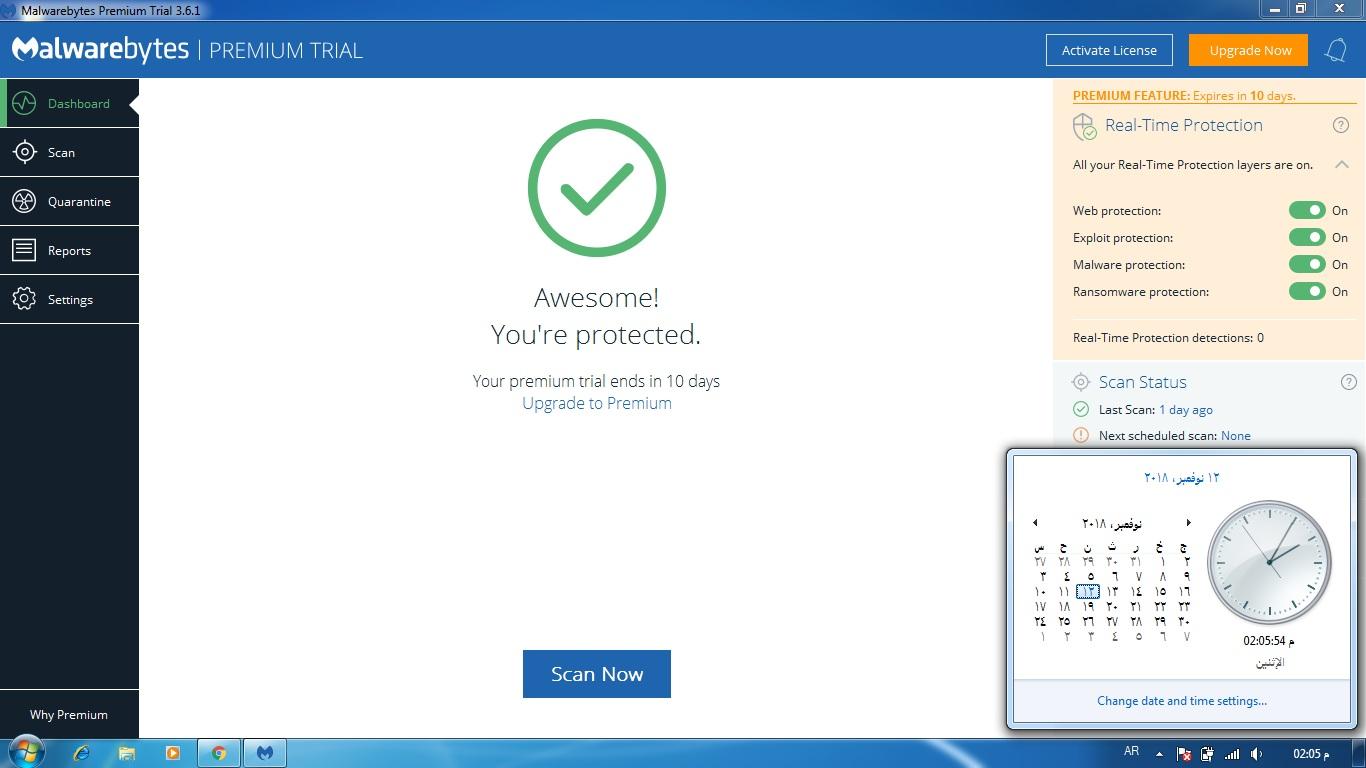Select day ٣٠ on the last November row
This screenshot has height=768, width=1366.
click(x=1184, y=621)
